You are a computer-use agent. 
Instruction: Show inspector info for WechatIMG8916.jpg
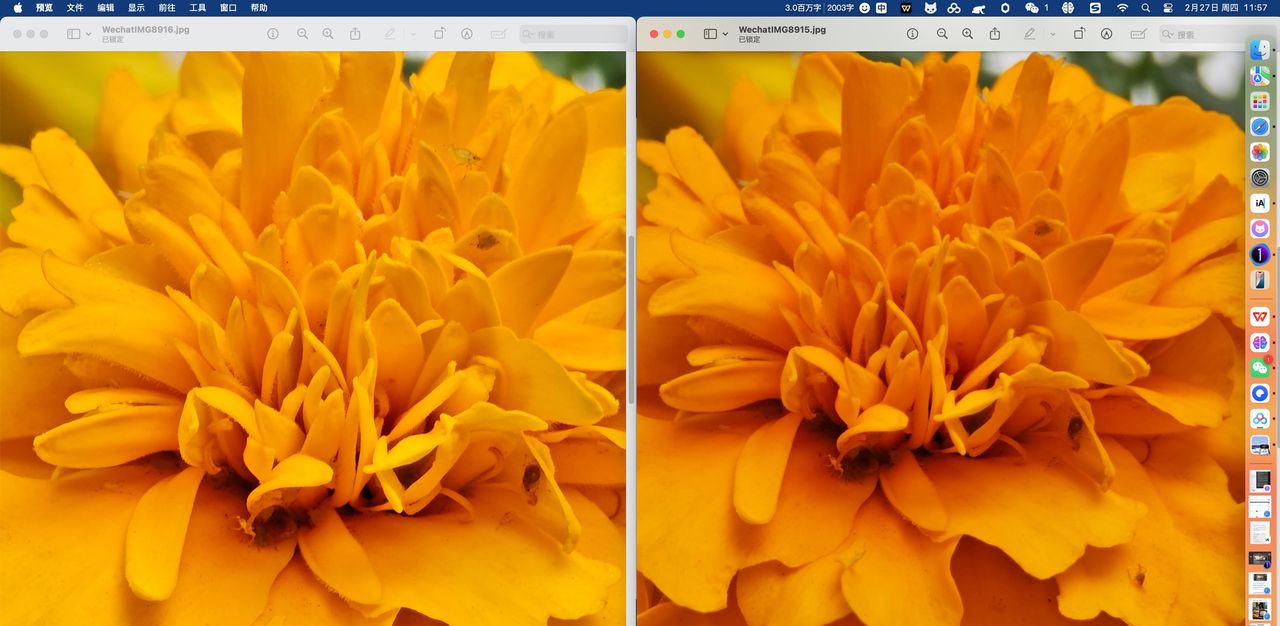click(x=273, y=34)
